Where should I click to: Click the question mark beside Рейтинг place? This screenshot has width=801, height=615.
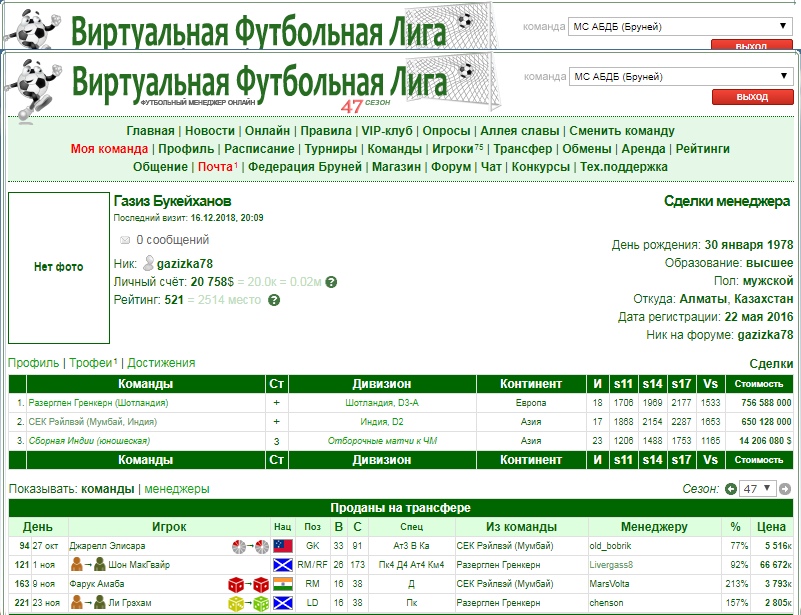273,300
